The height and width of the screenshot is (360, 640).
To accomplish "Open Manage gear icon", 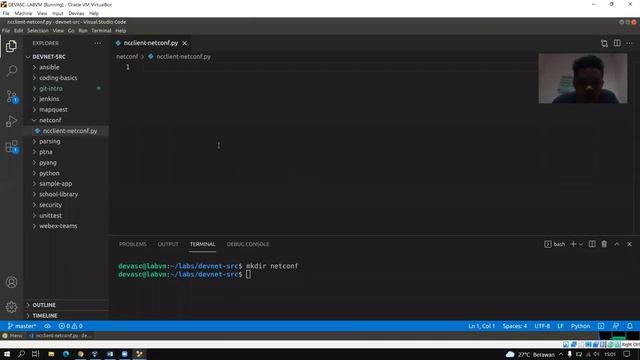I will [11, 307].
